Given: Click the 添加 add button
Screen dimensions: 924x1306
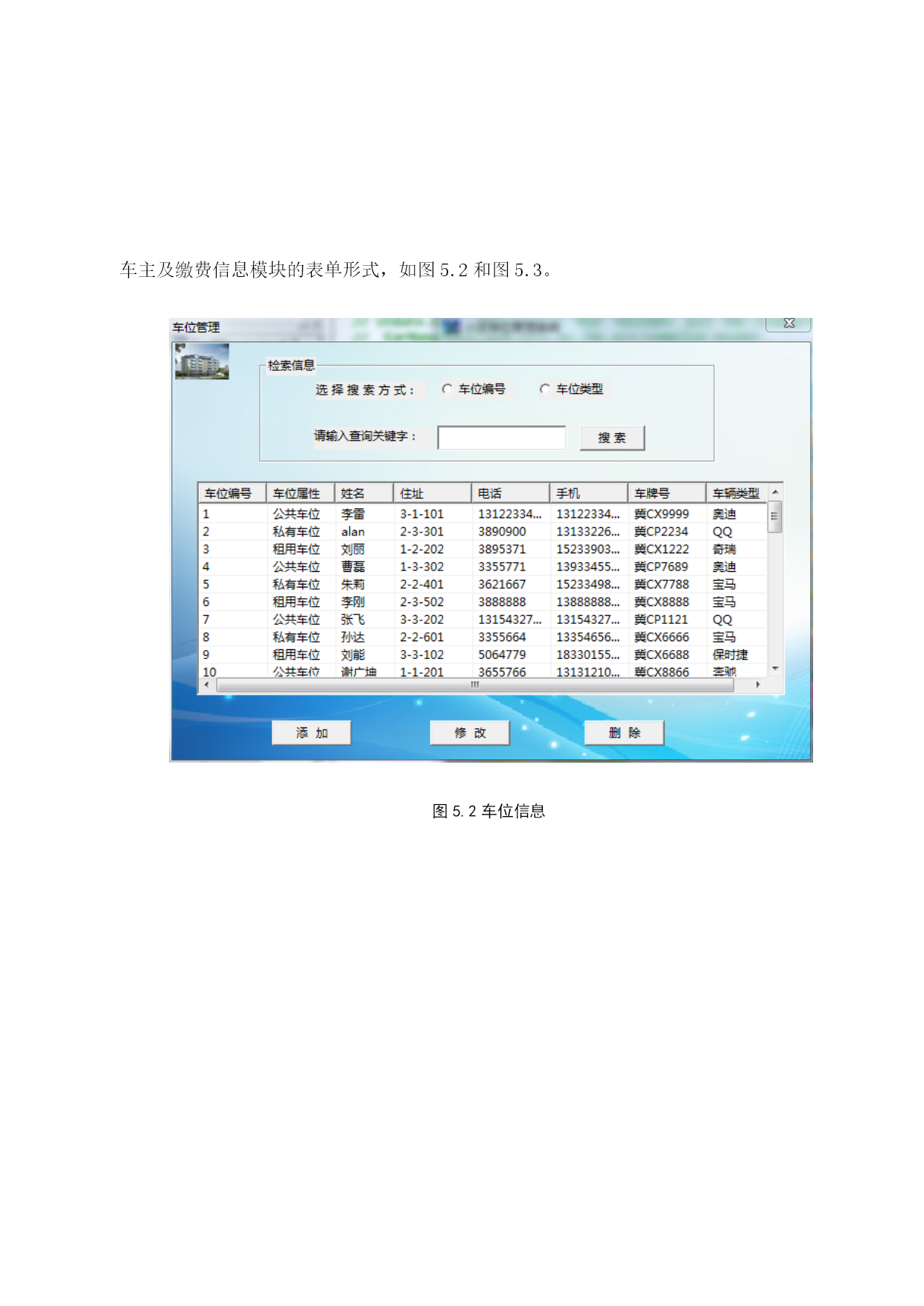Looking at the screenshot, I should (311, 733).
